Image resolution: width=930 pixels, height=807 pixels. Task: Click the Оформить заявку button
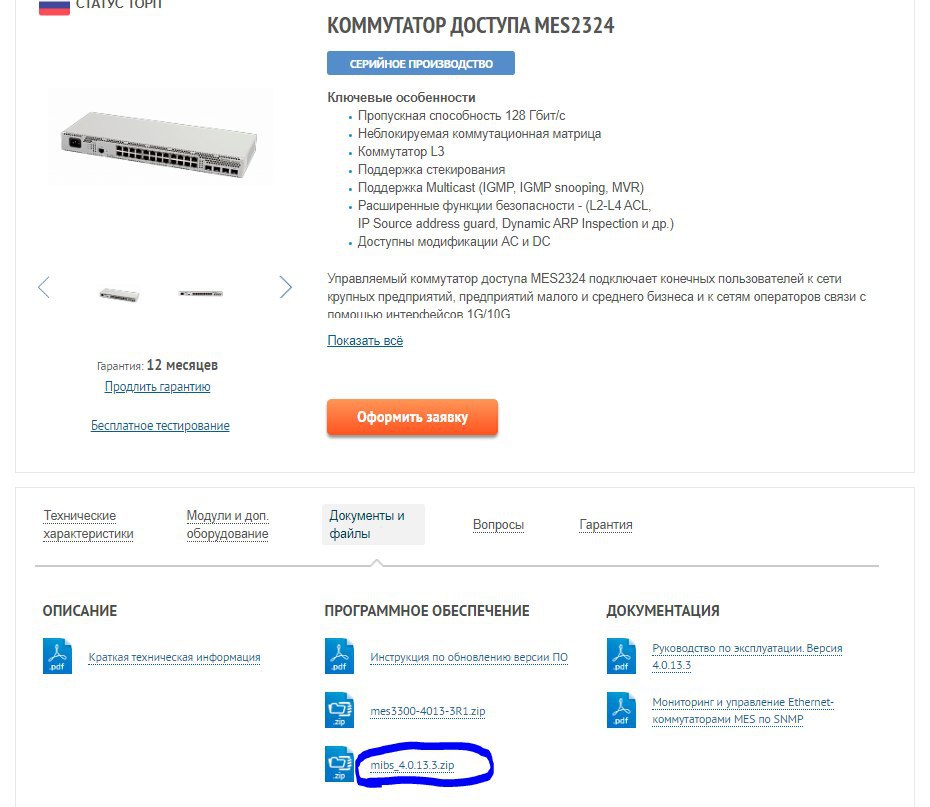(412, 417)
